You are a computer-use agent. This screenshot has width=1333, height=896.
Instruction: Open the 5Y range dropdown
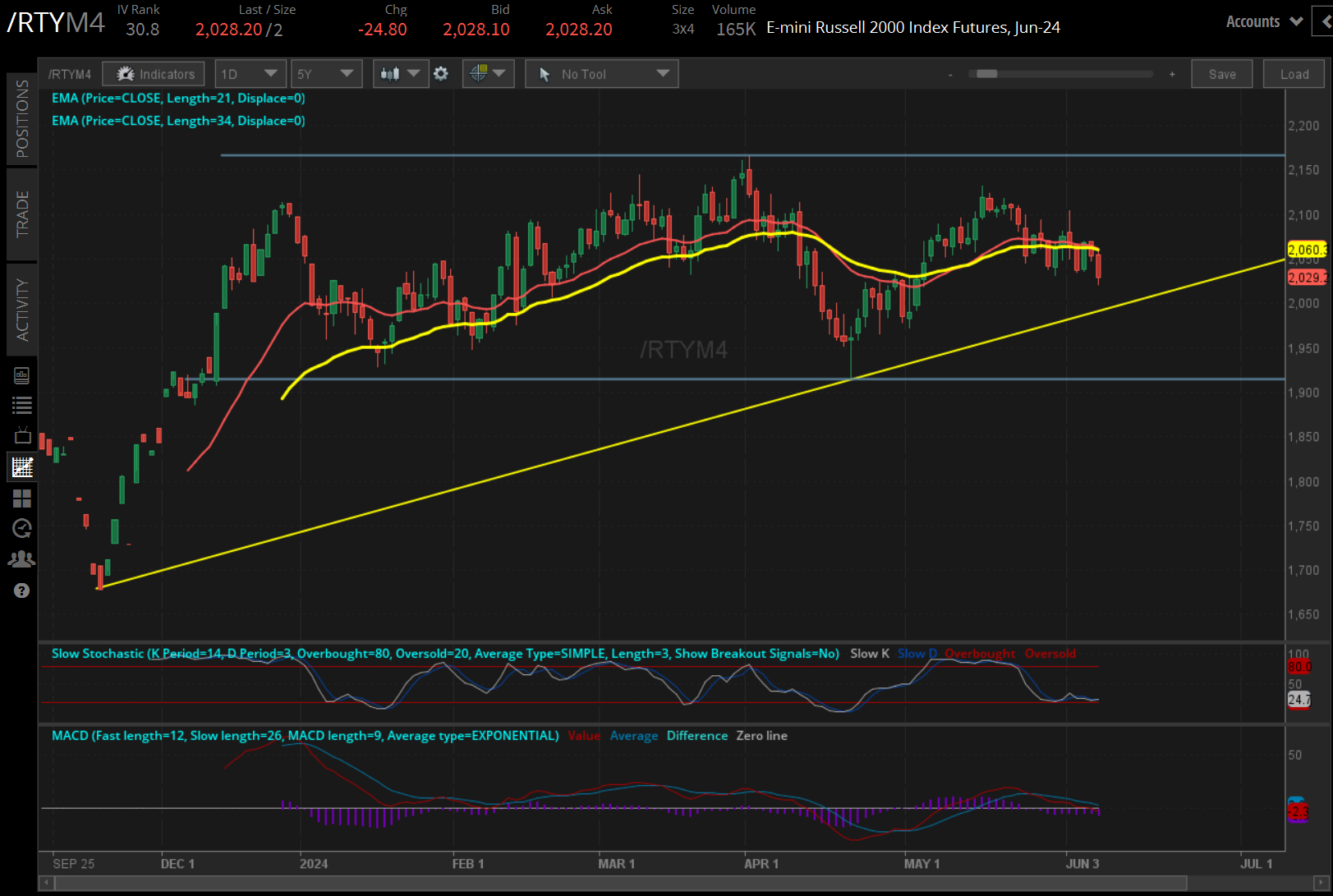[326, 73]
